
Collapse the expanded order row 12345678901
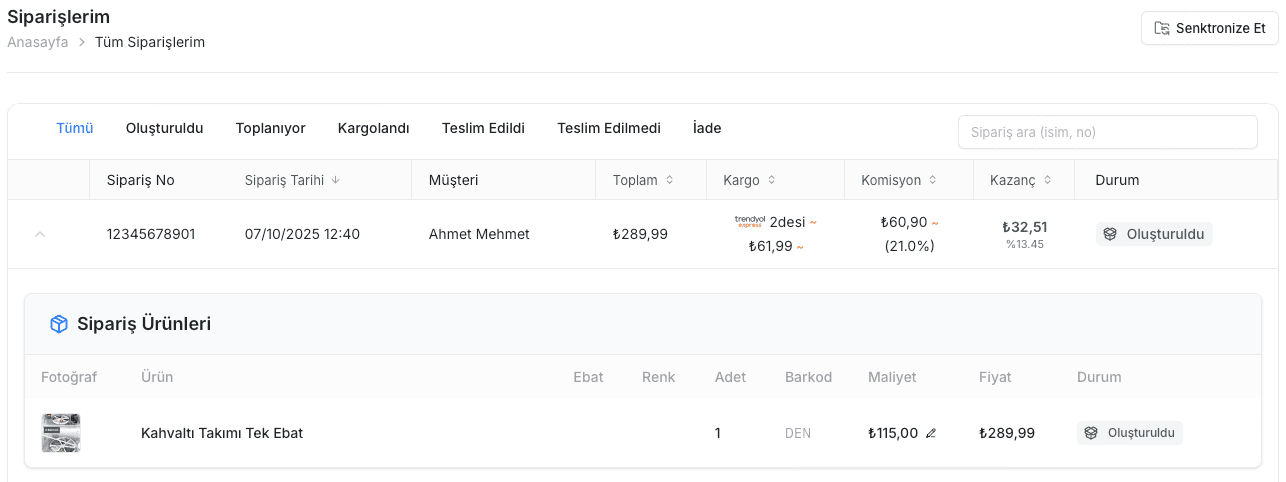pyautogui.click(x=40, y=234)
